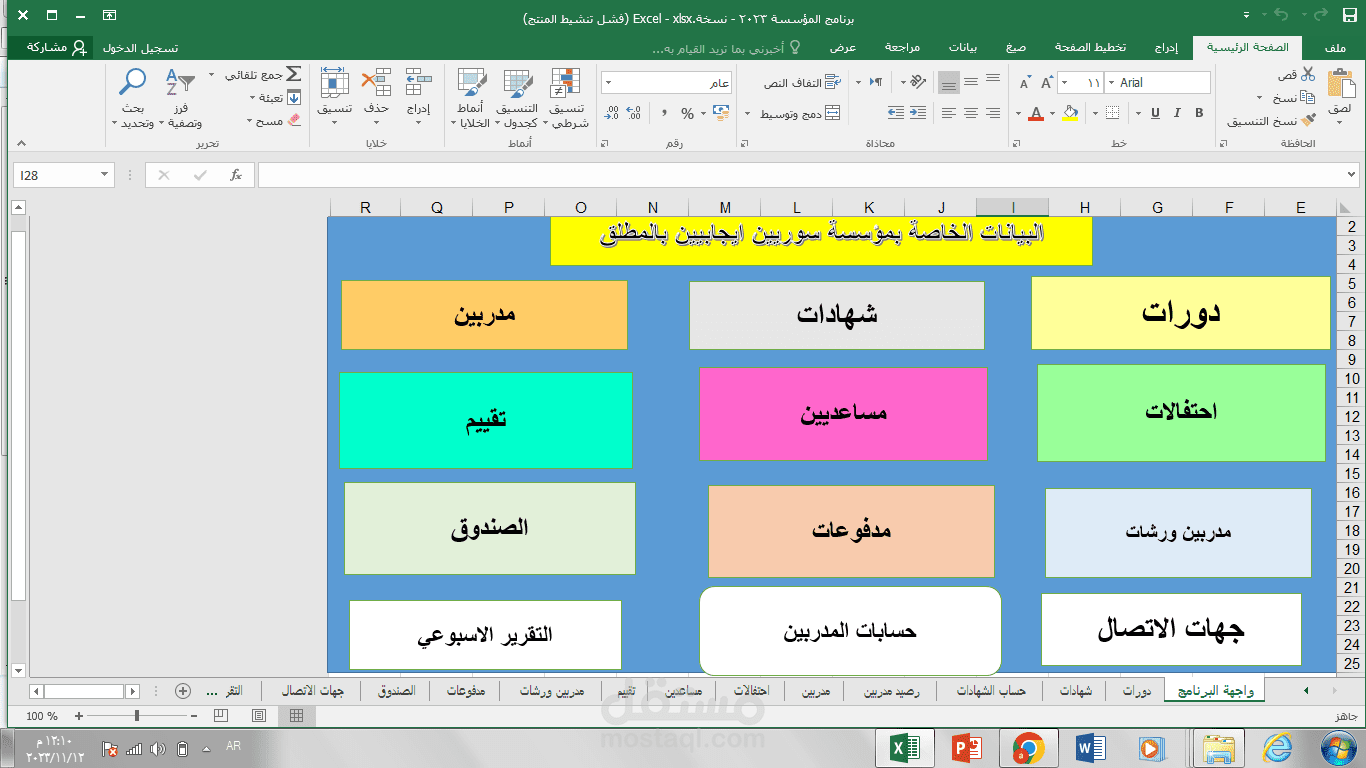Click the percent style icon
The height and width of the screenshot is (768, 1366).
pyautogui.click(x=687, y=114)
